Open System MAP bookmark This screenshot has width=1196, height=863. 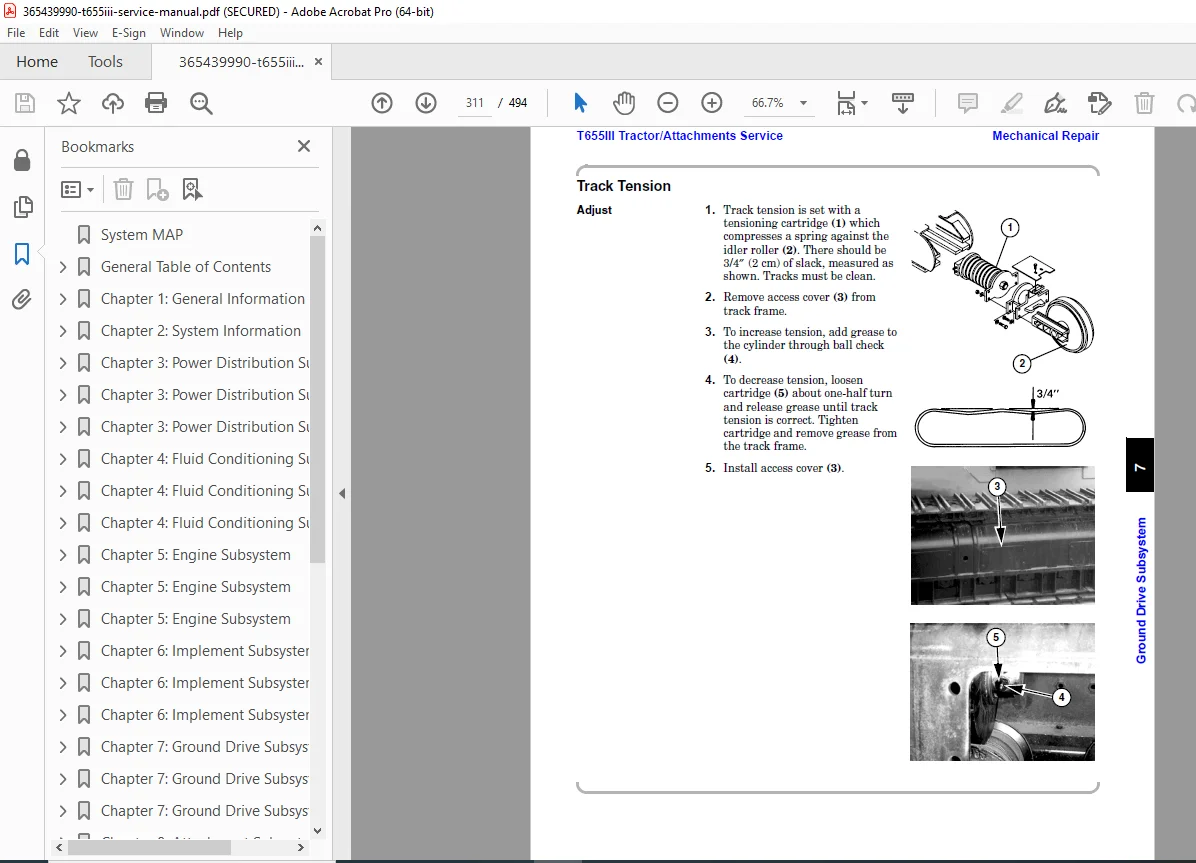point(142,235)
